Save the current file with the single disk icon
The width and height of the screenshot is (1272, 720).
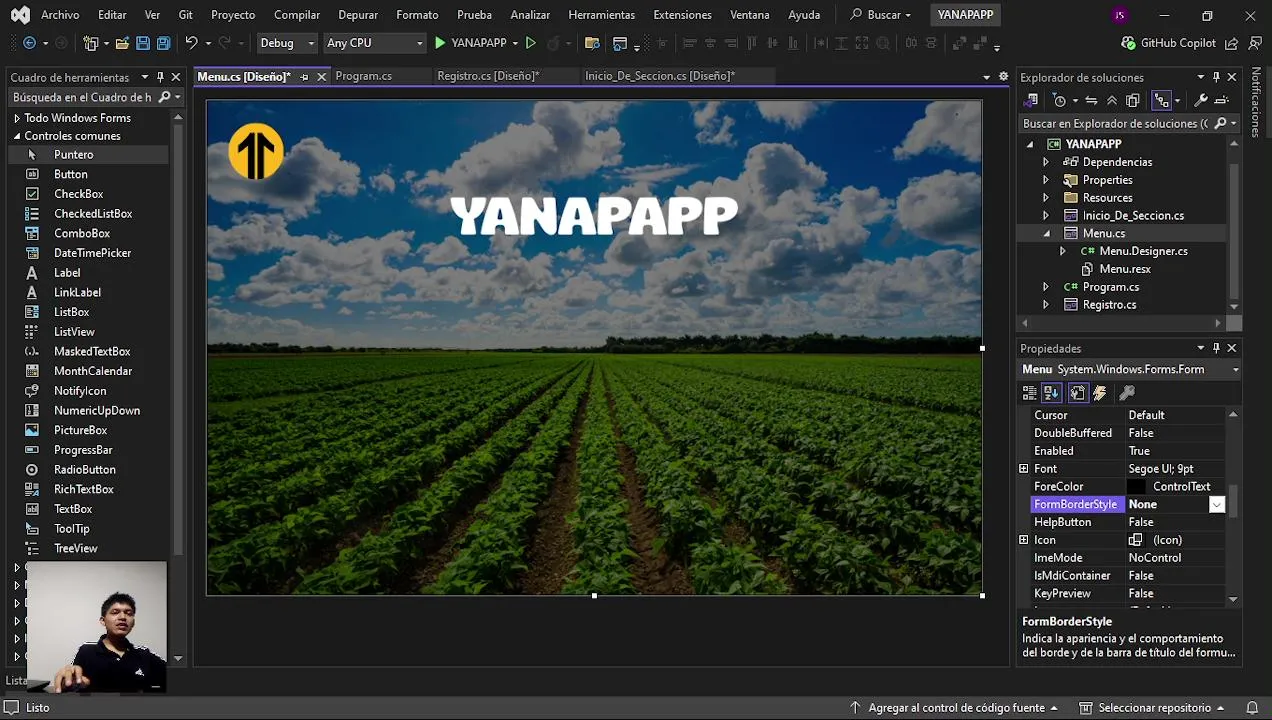pos(142,43)
